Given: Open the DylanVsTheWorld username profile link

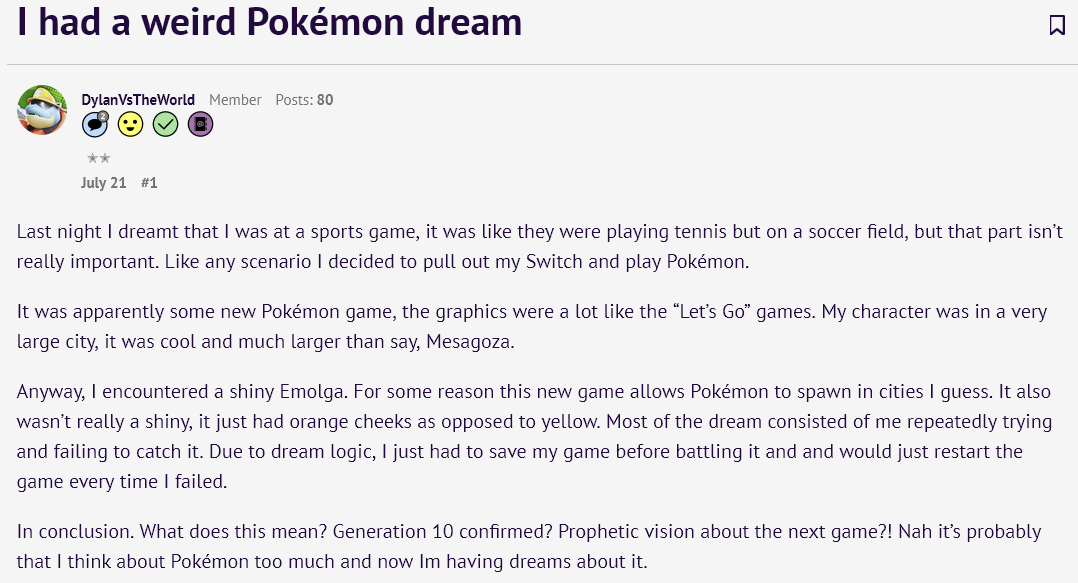Looking at the screenshot, I should (138, 100).
